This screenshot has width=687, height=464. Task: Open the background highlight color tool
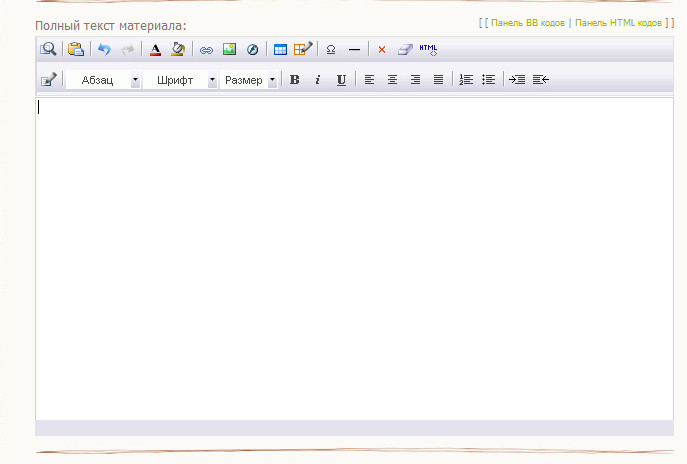pos(178,49)
